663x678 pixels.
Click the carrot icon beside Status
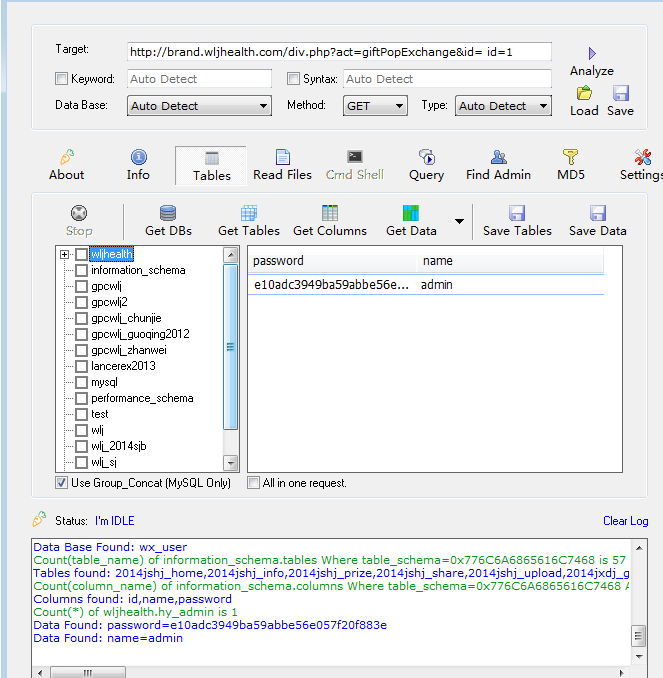click(x=39, y=519)
